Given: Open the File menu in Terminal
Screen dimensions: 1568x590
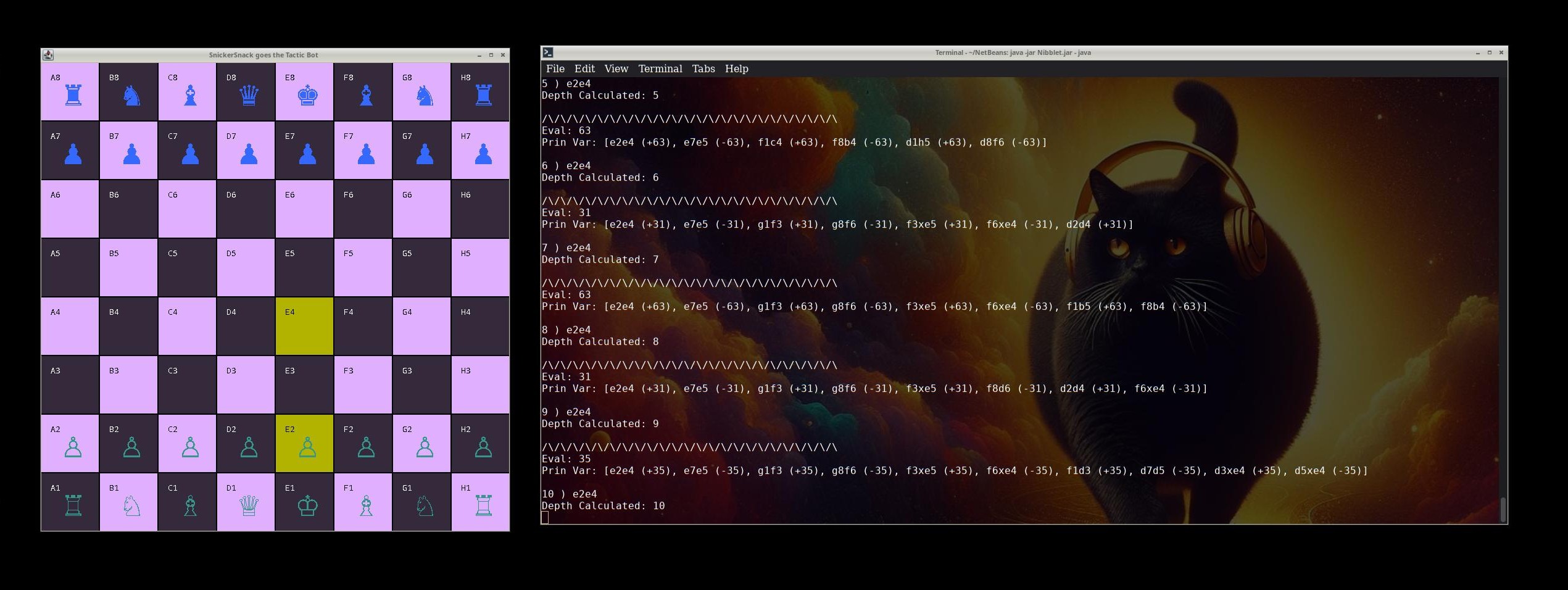Looking at the screenshot, I should point(555,69).
